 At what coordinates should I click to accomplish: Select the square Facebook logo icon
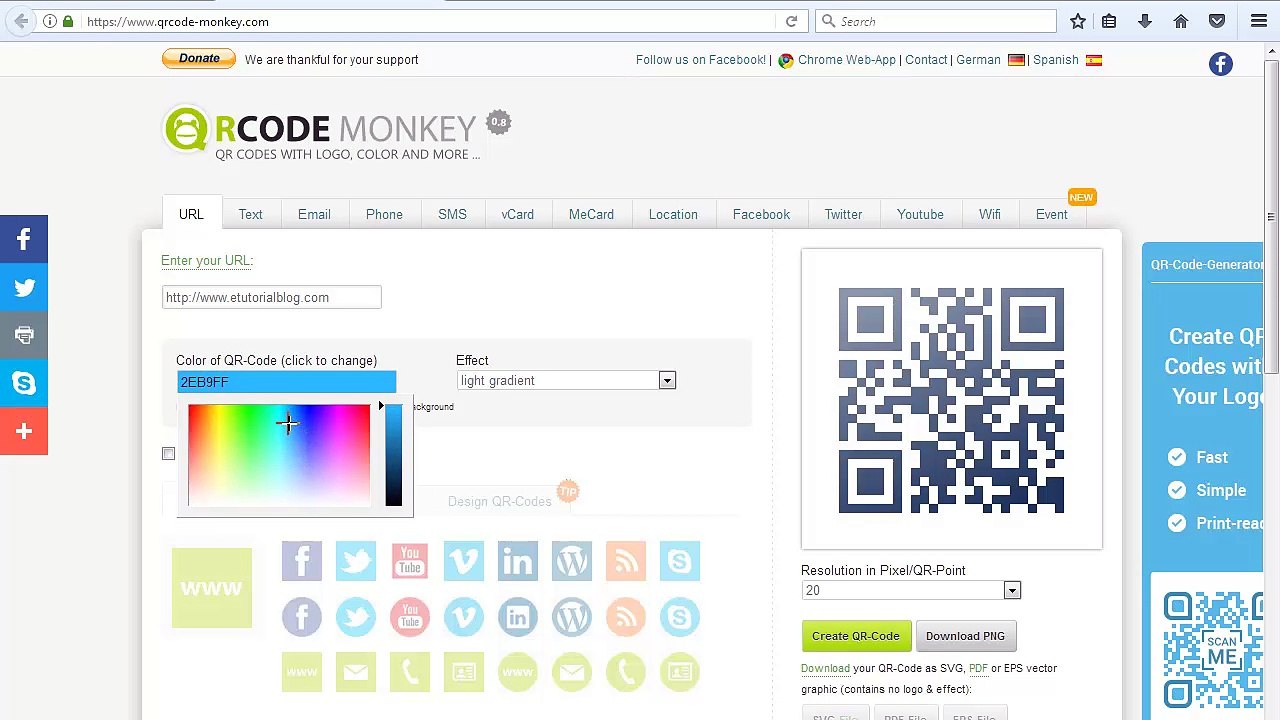[x=301, y=561]
